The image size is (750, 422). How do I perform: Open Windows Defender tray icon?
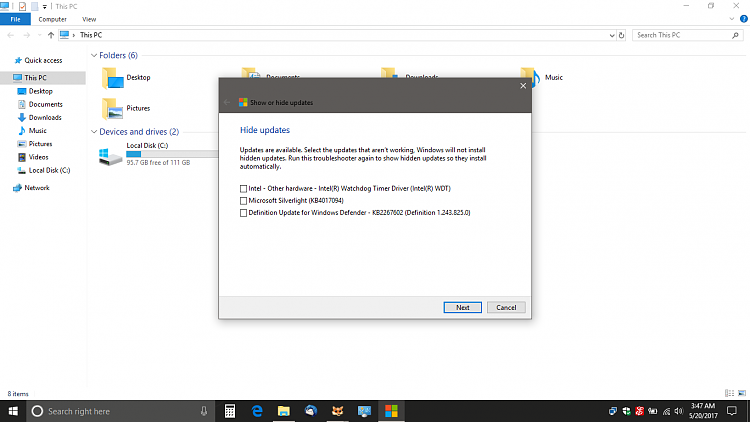tap(626, 411)
